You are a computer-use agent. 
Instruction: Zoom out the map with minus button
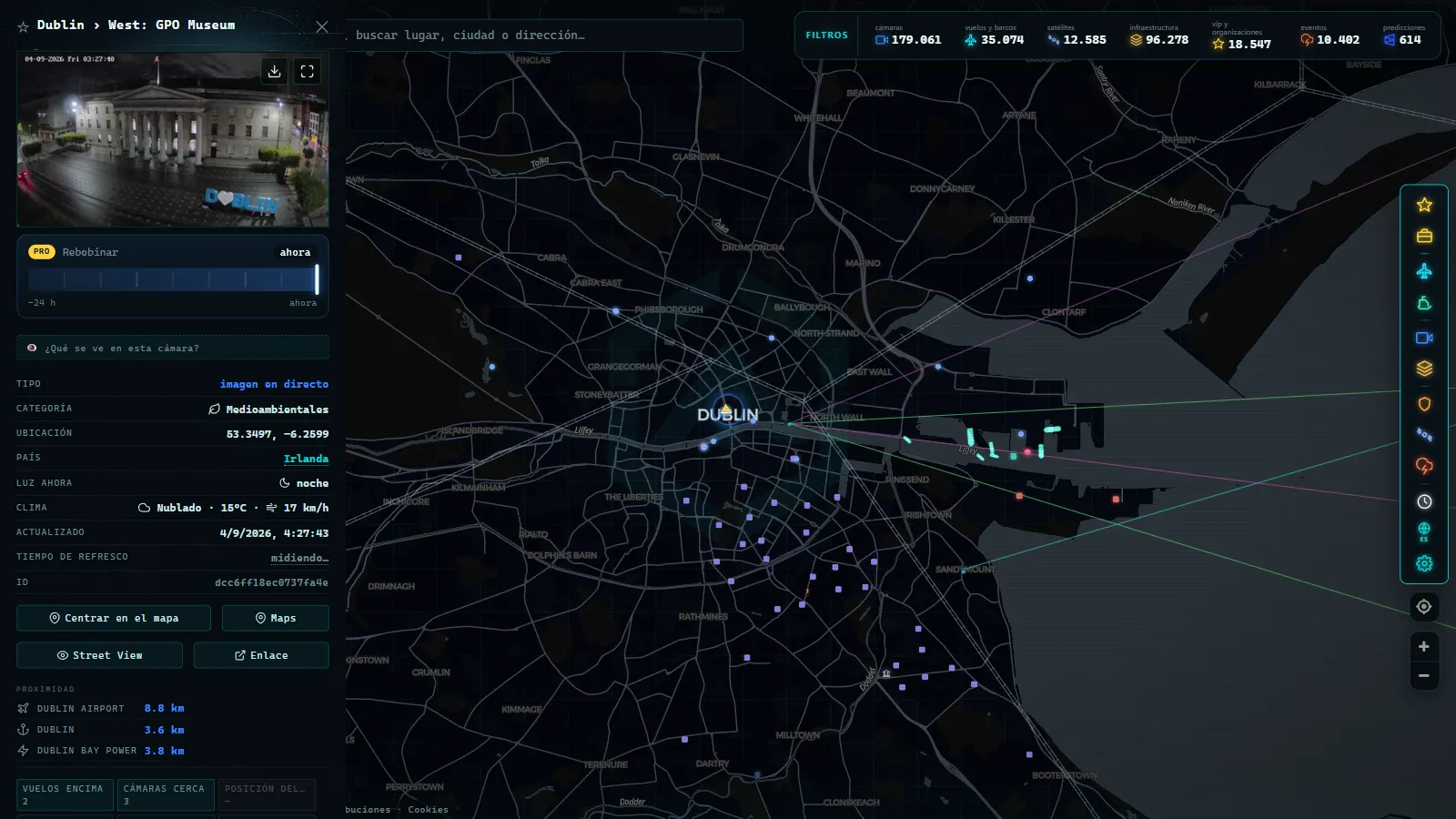coord(1424,675)
